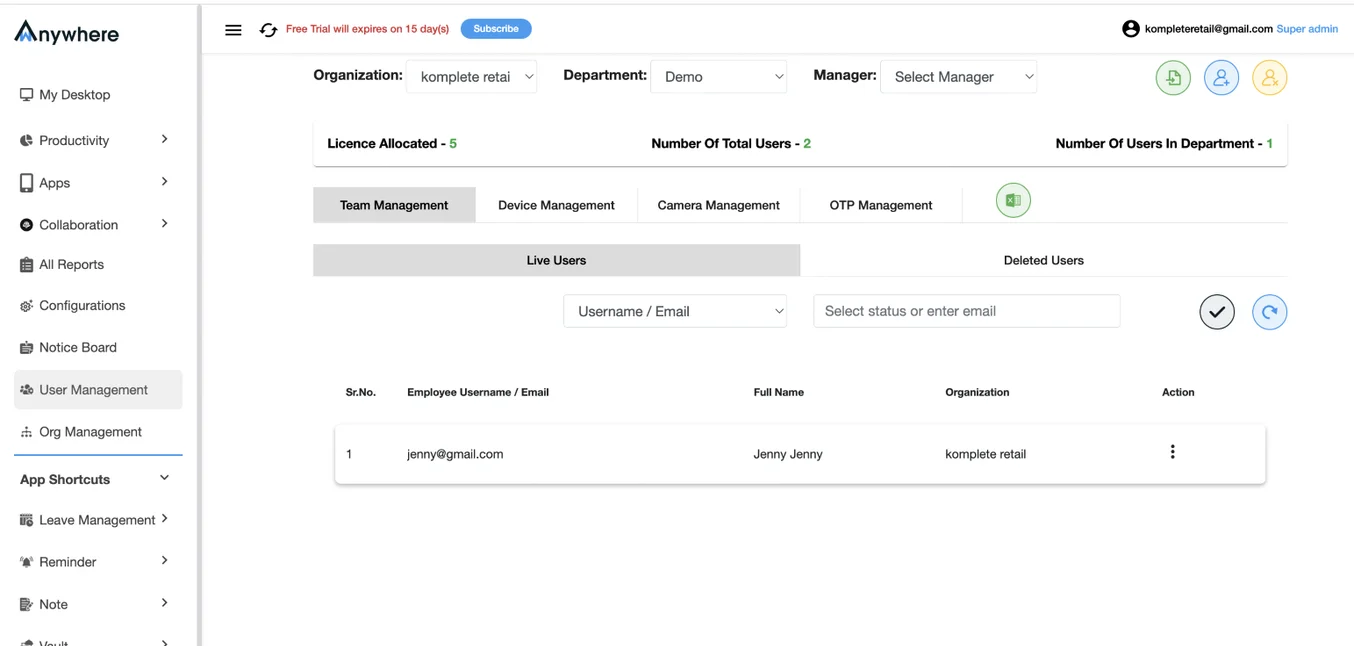Viewport: 1354px width, 646px height.
Task: Click the Jenny Jenny full name cell
Action: [788, 454]
